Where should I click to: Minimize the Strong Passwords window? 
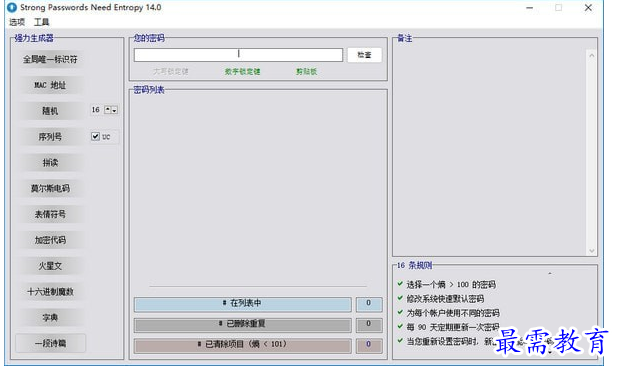pyautogui.click(x=530, y=7)
